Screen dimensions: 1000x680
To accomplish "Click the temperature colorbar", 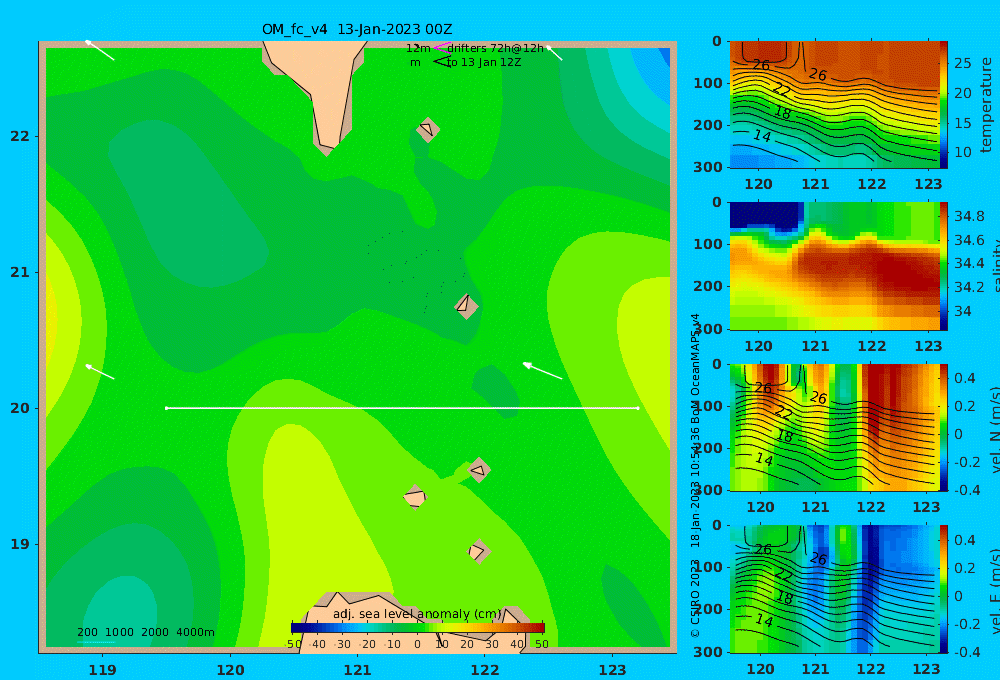I will (944, 105).
